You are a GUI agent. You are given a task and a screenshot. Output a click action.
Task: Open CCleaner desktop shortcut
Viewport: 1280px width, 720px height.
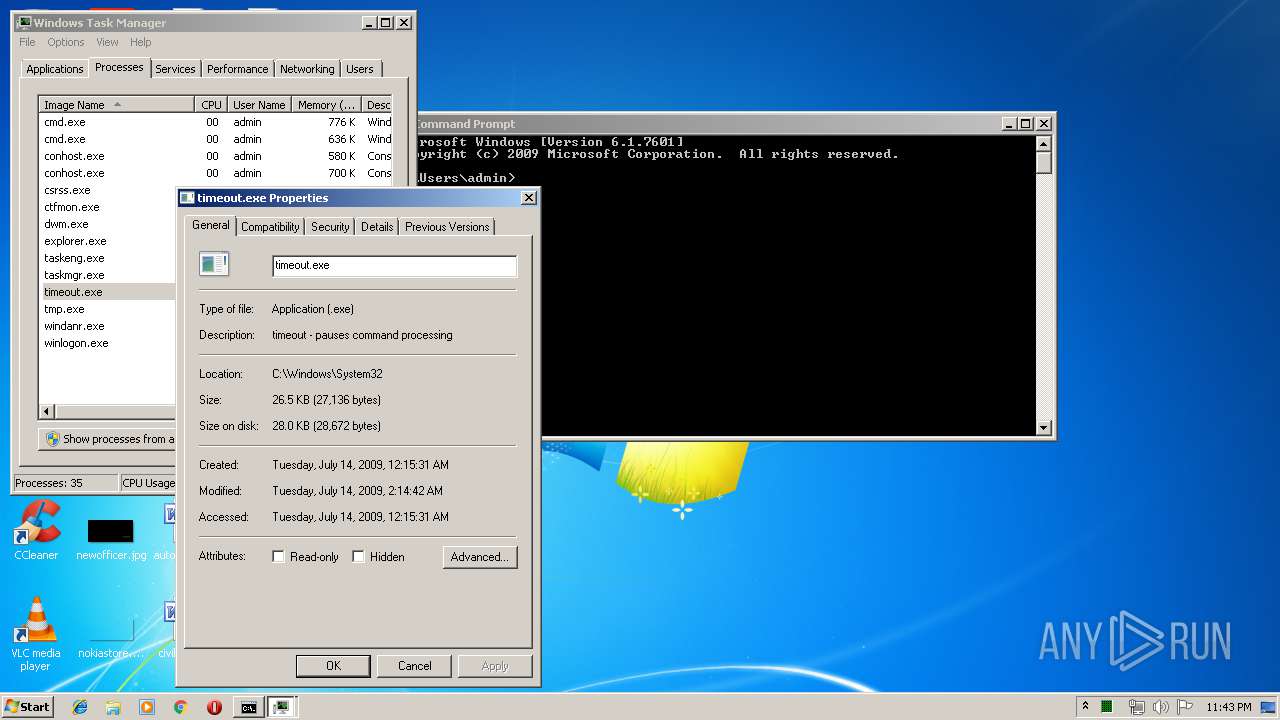(36, 530)
